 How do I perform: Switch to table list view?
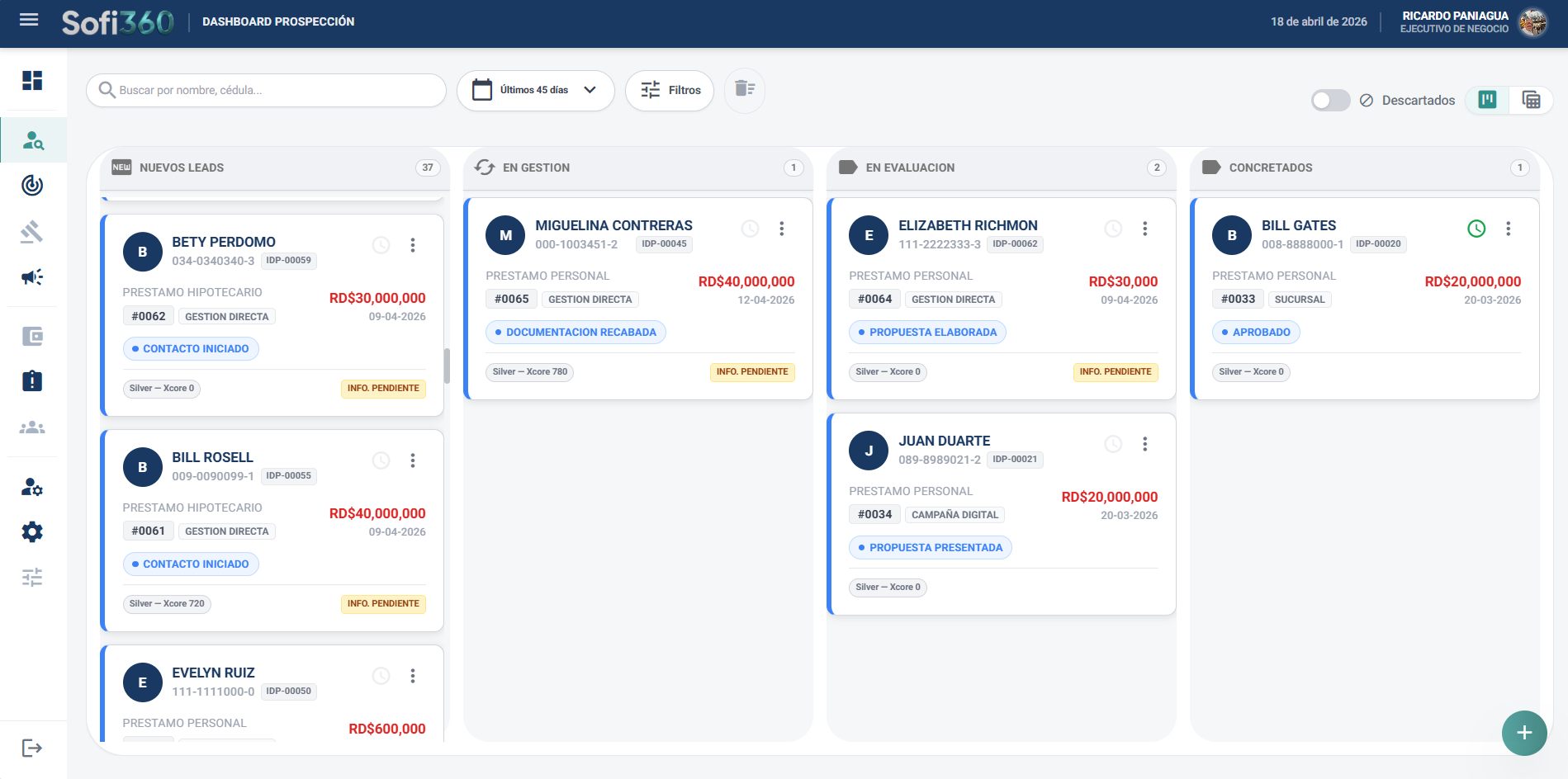tap(1531, 100)
